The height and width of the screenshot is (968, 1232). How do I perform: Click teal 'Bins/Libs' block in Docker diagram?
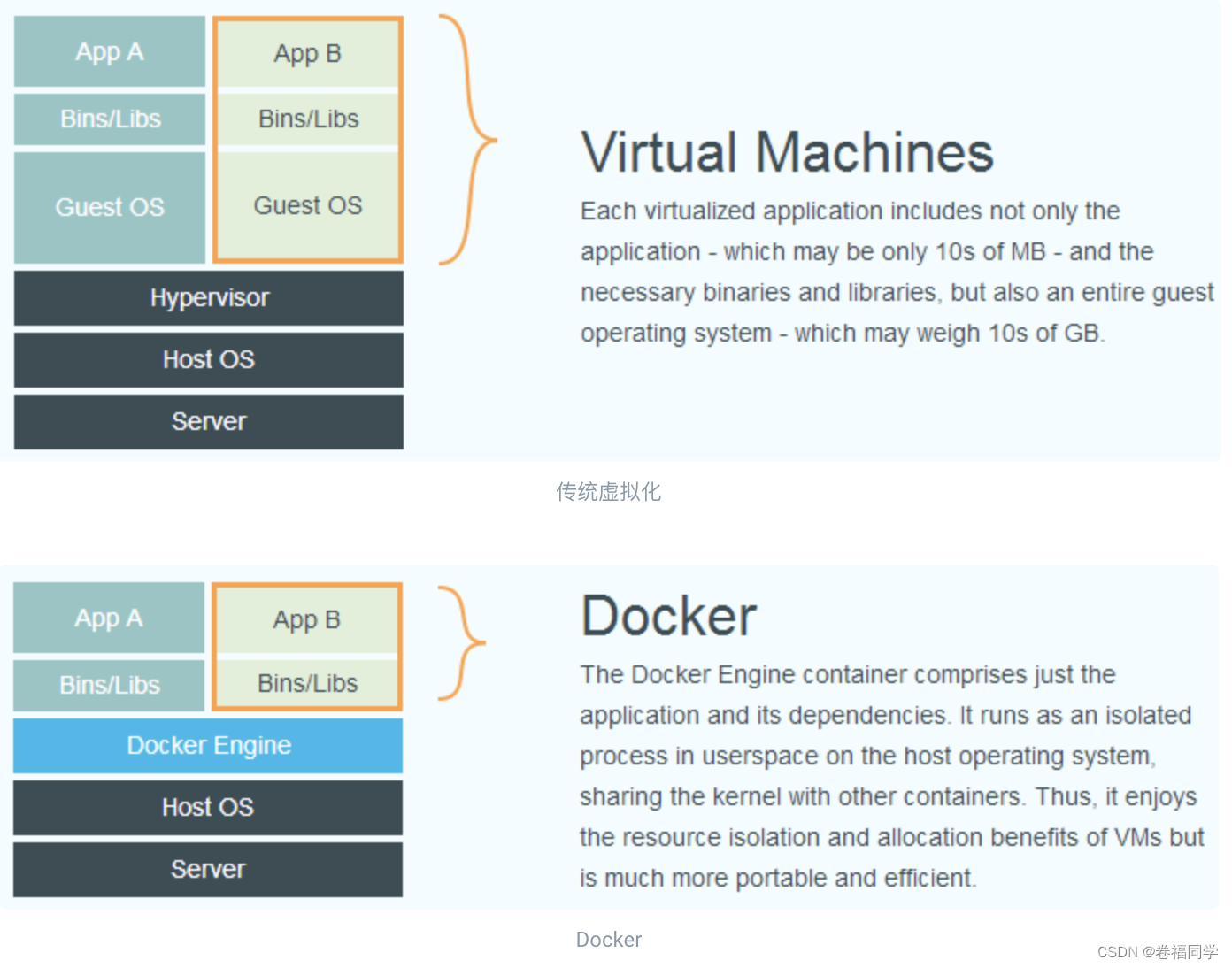coord(109,686)
